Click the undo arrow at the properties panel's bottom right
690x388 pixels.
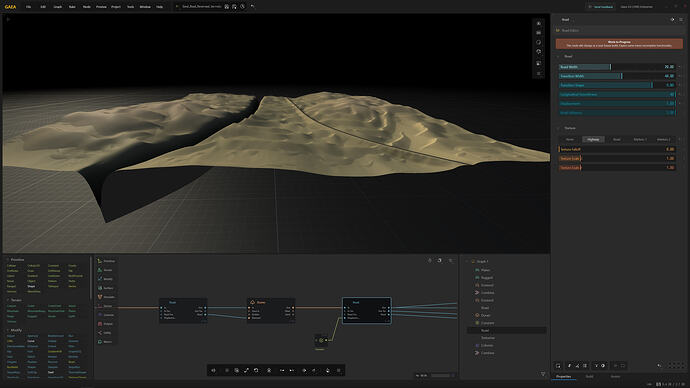pyautogui.click(x=659, y=366)
